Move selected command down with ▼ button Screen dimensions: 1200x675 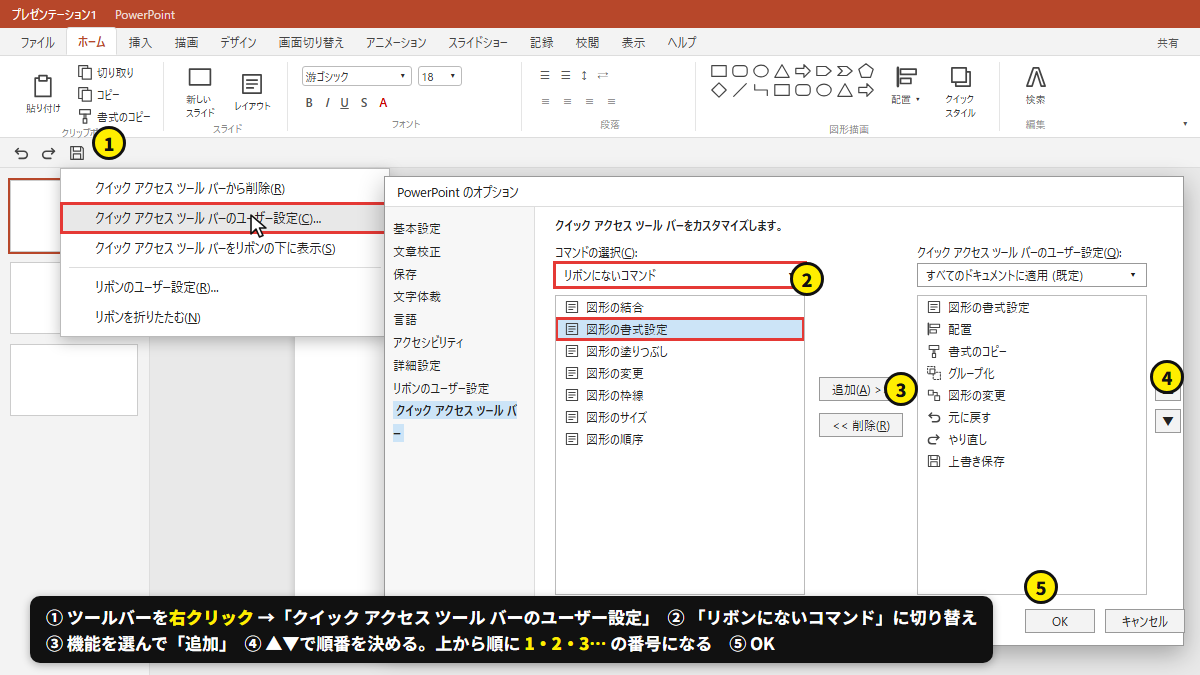1167,421
